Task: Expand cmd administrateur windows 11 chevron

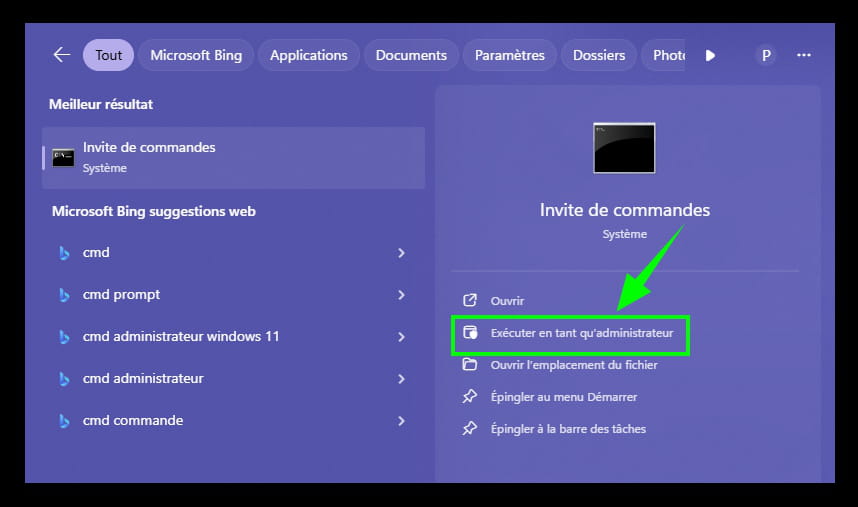Action: coord(401,337)
